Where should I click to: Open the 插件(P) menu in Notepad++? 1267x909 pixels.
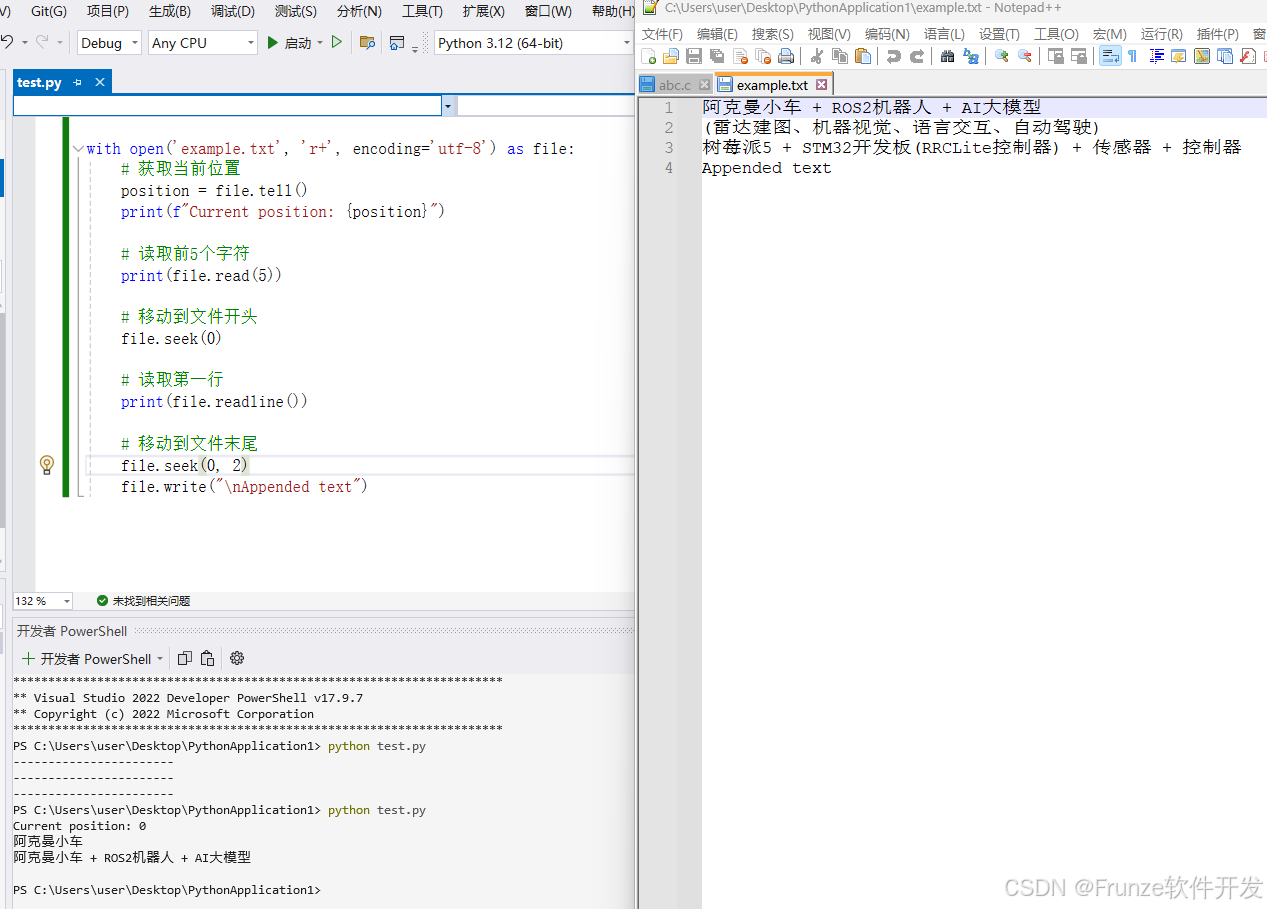click(1217, 34)
